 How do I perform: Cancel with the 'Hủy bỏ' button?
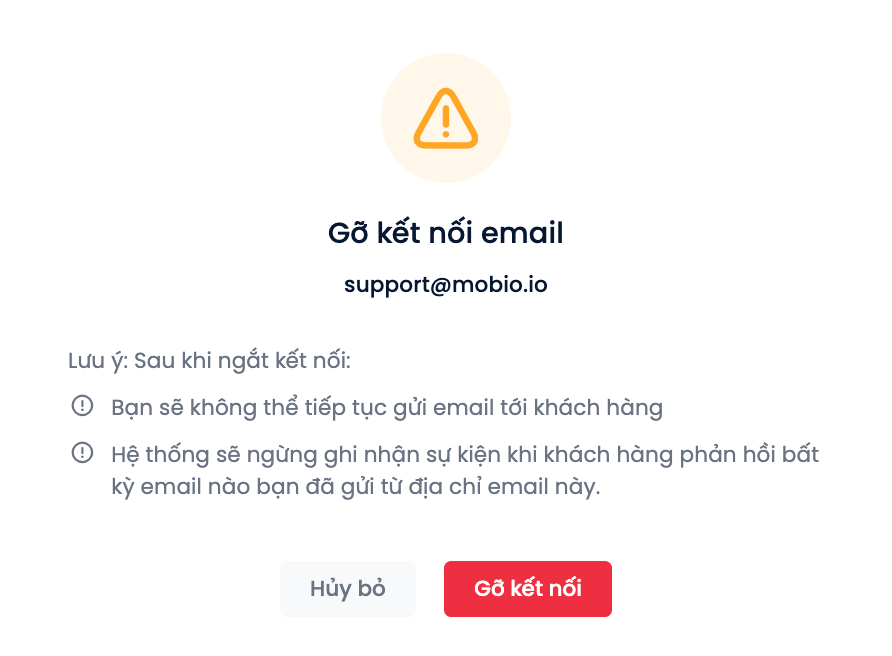click(x=348, y=588)
